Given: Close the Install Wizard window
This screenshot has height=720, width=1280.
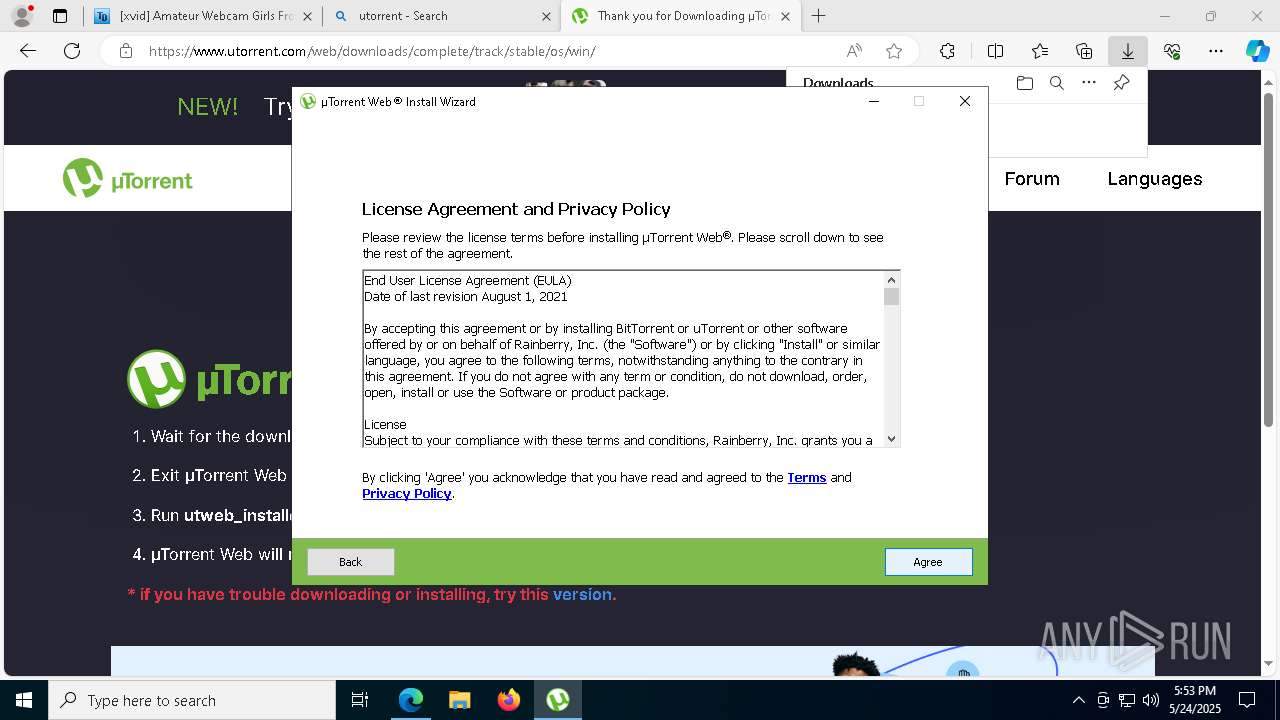Looking at the screenshot, I should (x=965, y=101).
